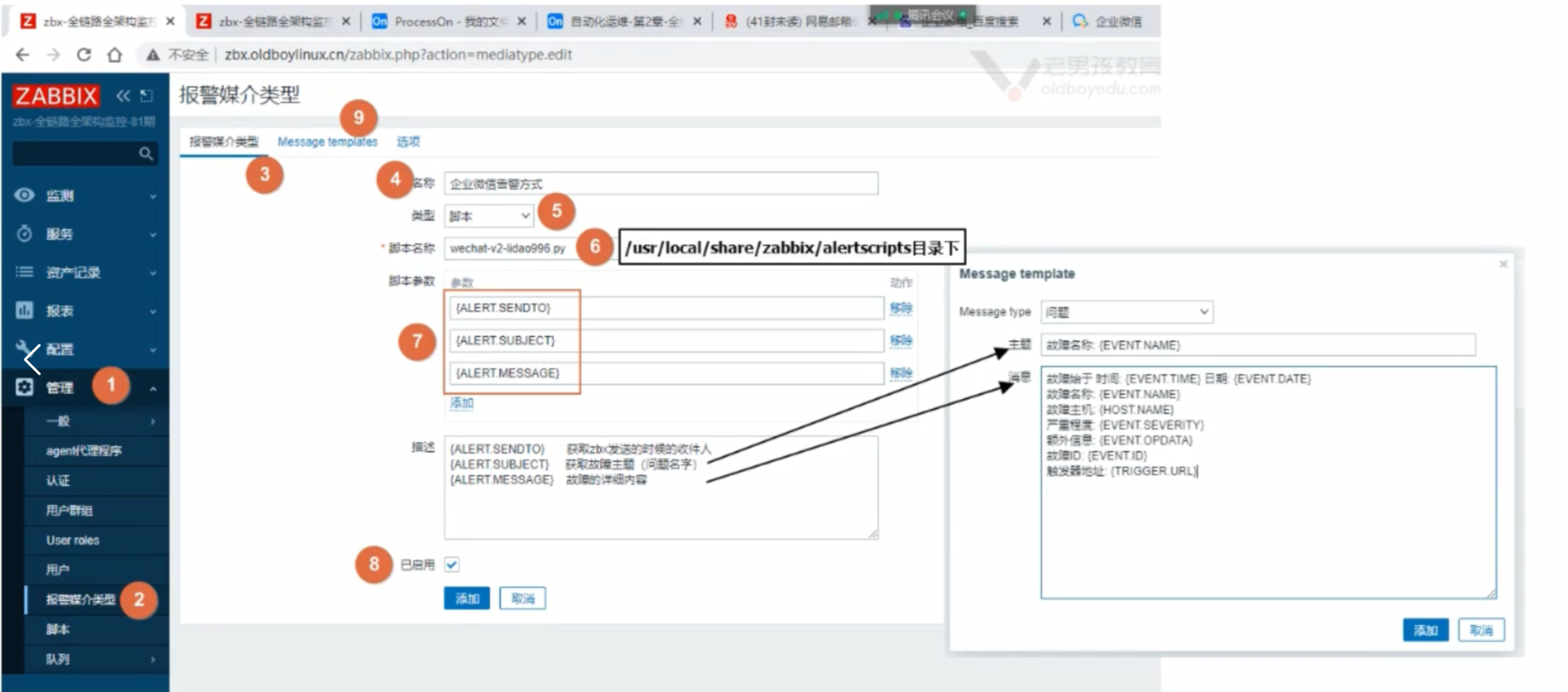Click the sidebar search input box

point(85,154)
